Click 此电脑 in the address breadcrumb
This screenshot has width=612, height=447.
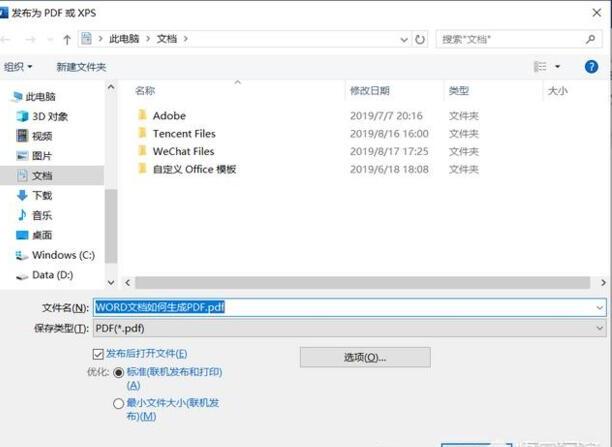(x=124, y=39)
